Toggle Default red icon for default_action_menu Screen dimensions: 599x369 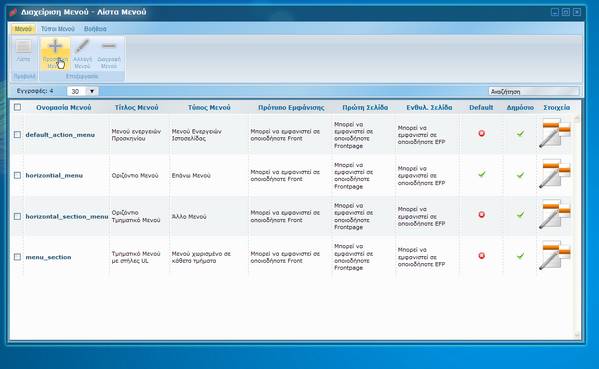[482, 133]
